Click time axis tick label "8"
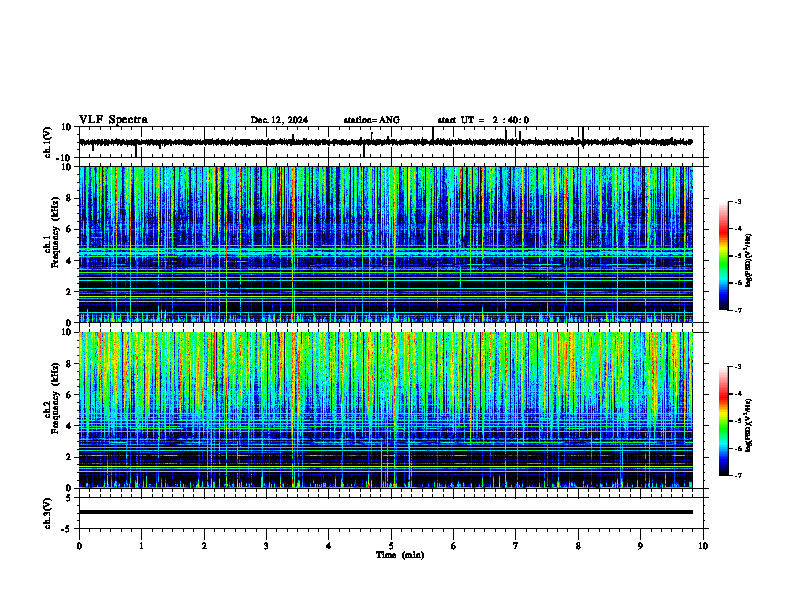This screenshot has height=612, width=792. 578,546
